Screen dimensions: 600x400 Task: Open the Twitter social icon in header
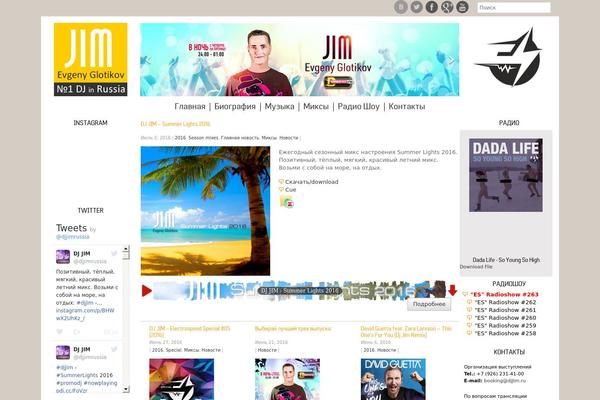point(416,7)
